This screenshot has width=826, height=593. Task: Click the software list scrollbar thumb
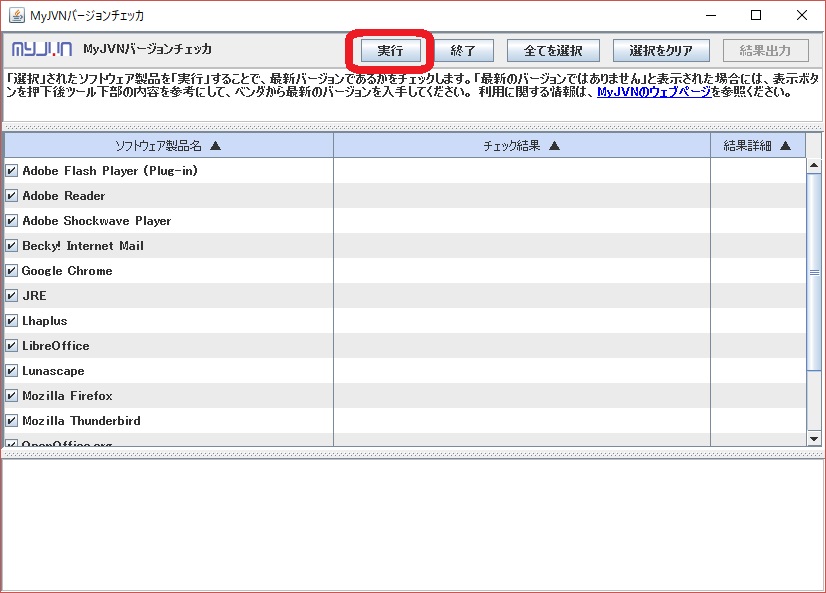(814, 272)
